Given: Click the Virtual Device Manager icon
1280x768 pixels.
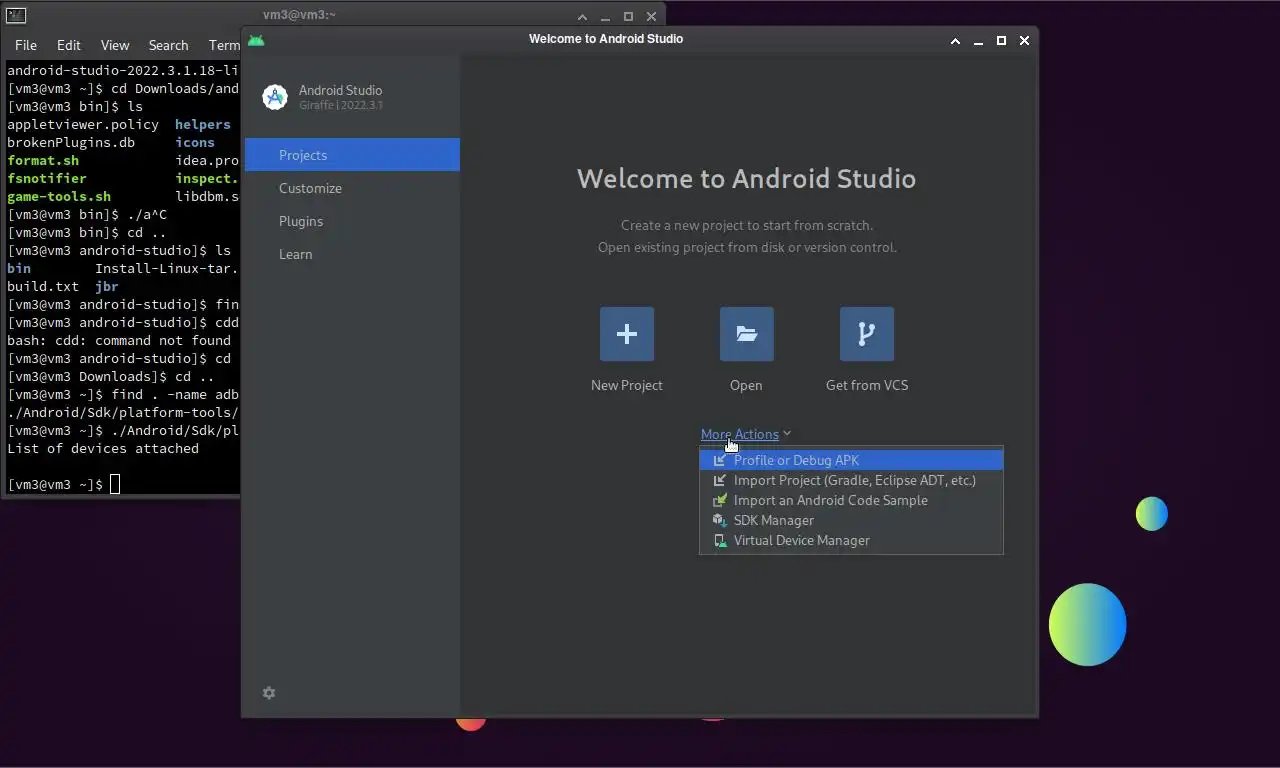Looking at the screenshot, I should (719, 541).
